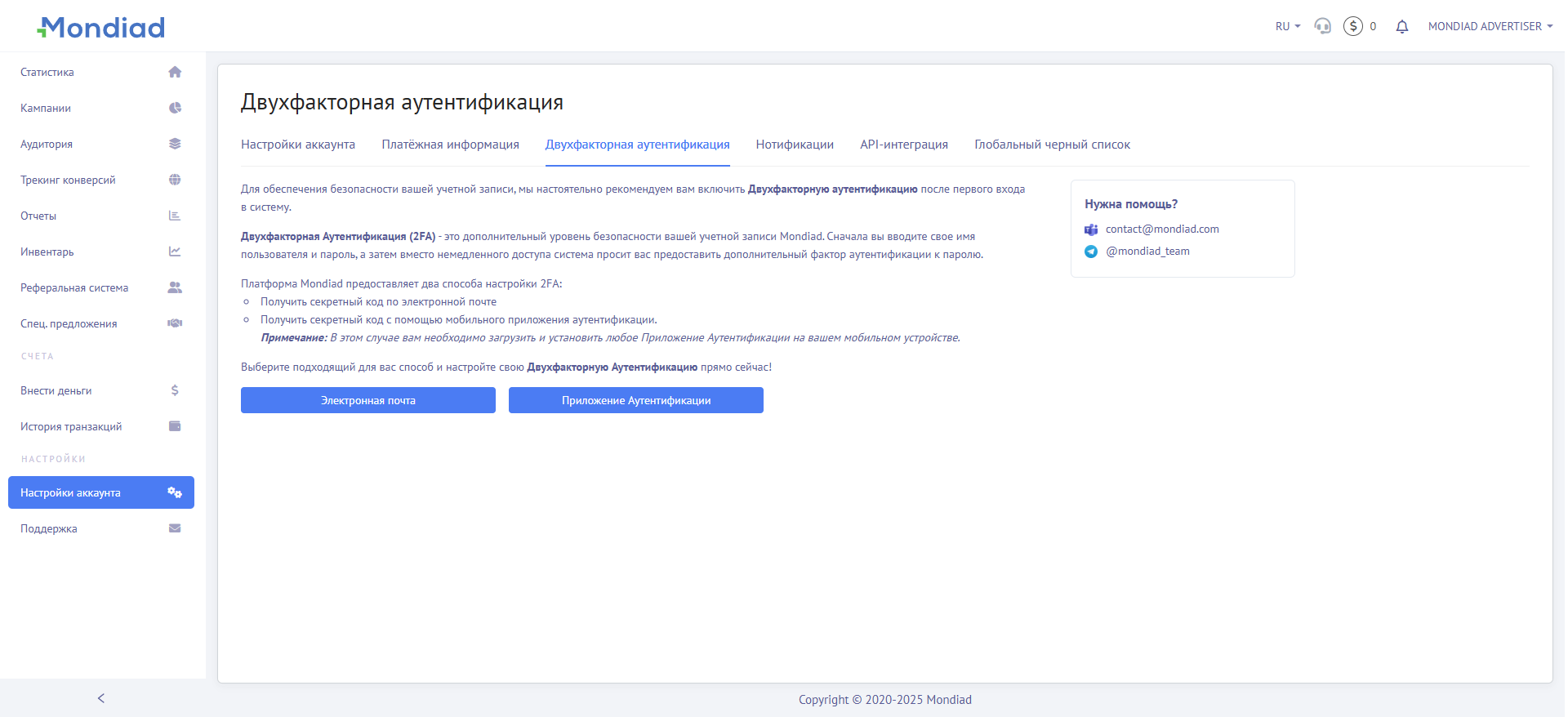Click the line chart icon for Инвентарь
This screenshot has height=717, width=1568.
175,252
